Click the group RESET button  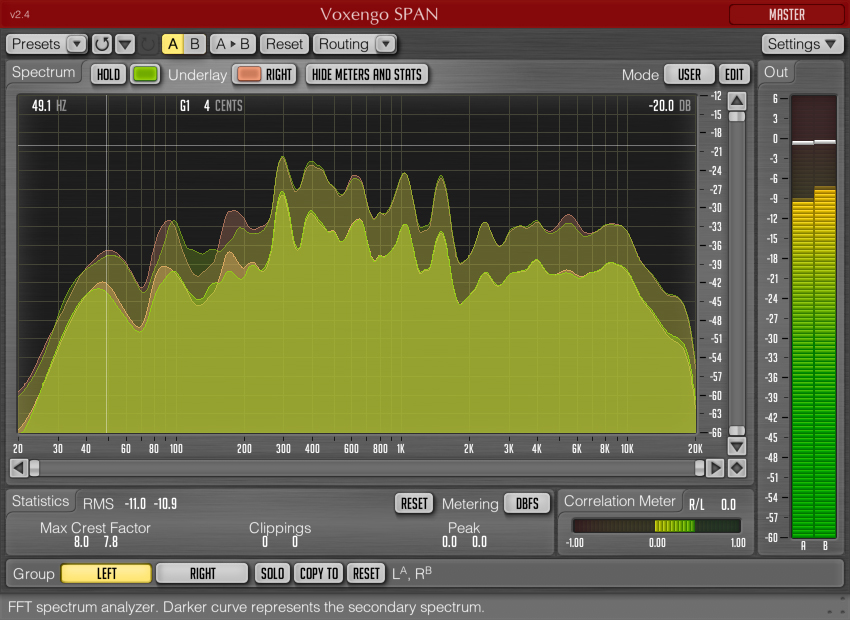pyautogui.click(x=366, y=573)
